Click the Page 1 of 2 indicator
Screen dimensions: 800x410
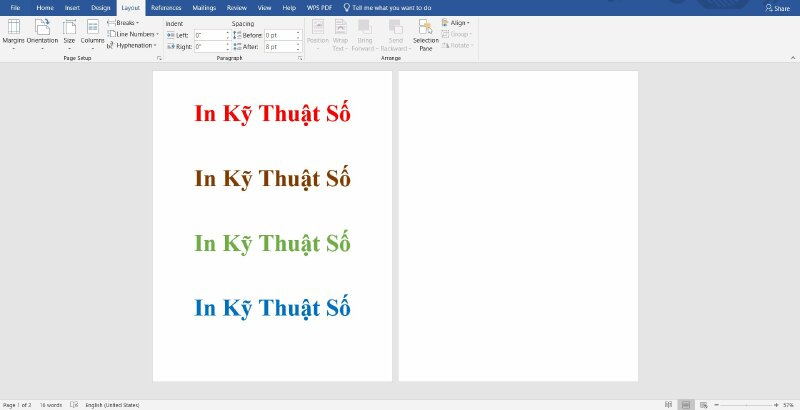(x=17, y=405)
